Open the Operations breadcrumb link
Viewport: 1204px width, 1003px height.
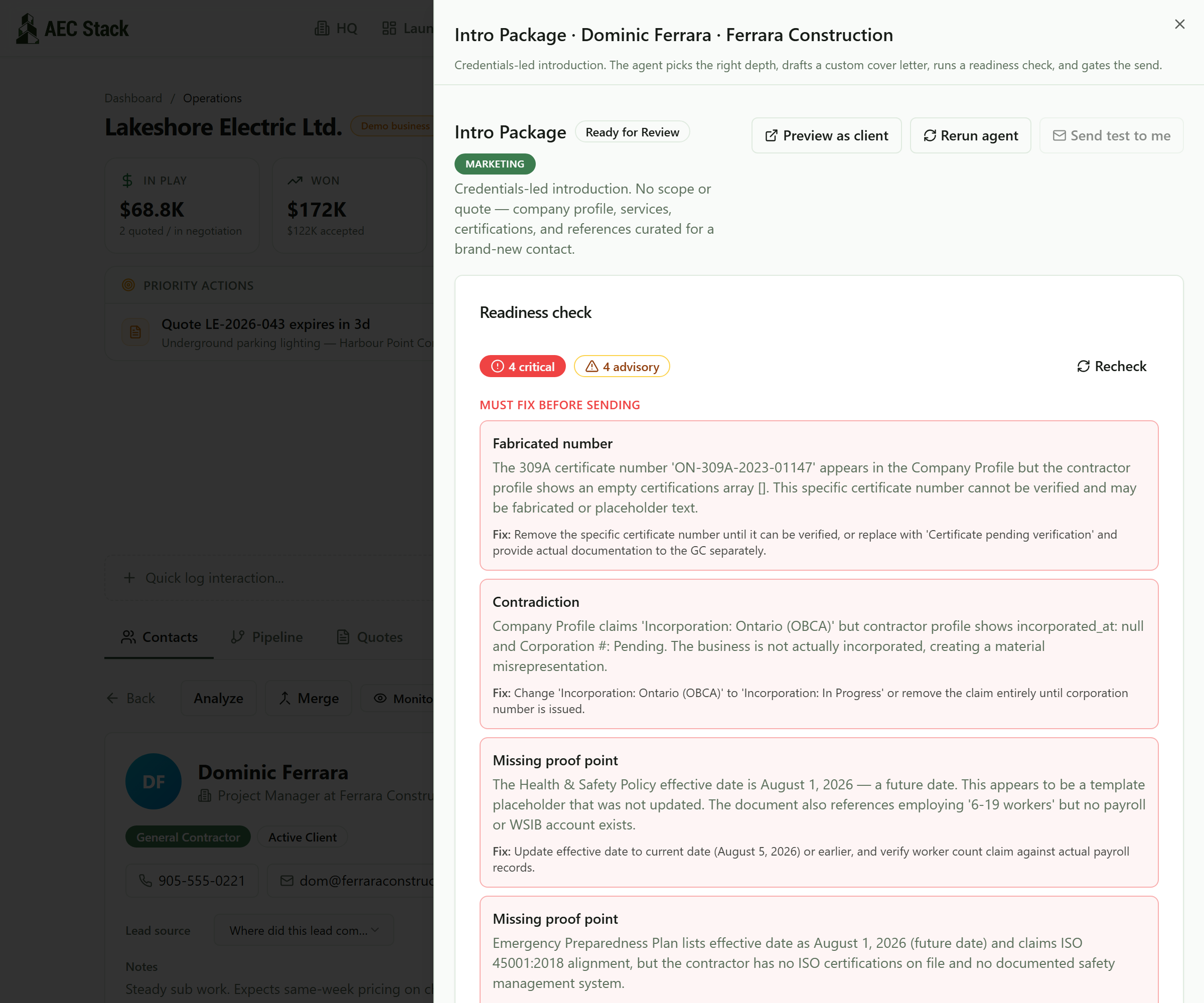[x=212, y=98]
